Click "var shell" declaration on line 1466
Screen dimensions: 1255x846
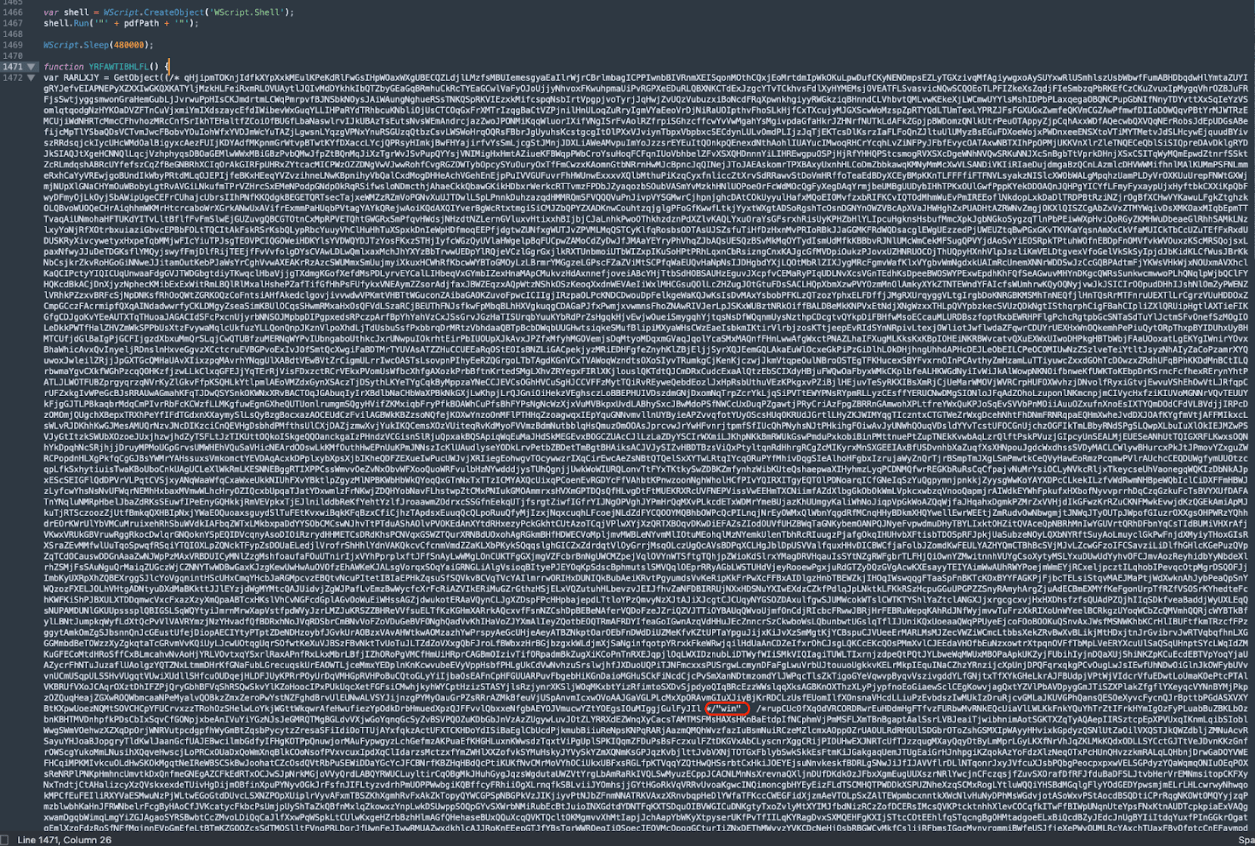click(66, 12)
